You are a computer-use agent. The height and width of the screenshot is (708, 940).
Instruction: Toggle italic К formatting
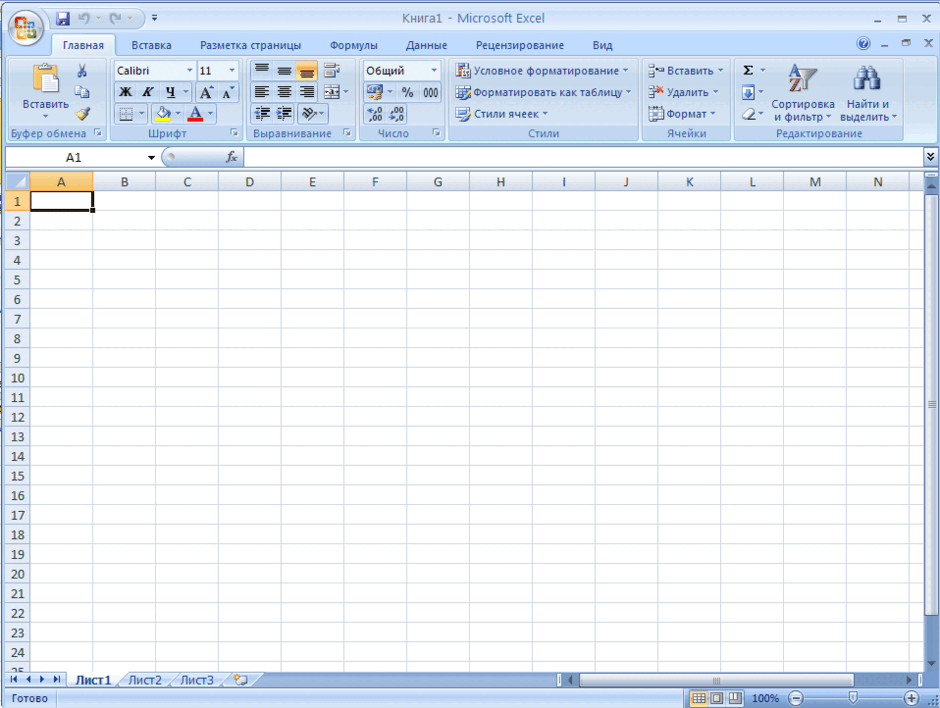147,92
